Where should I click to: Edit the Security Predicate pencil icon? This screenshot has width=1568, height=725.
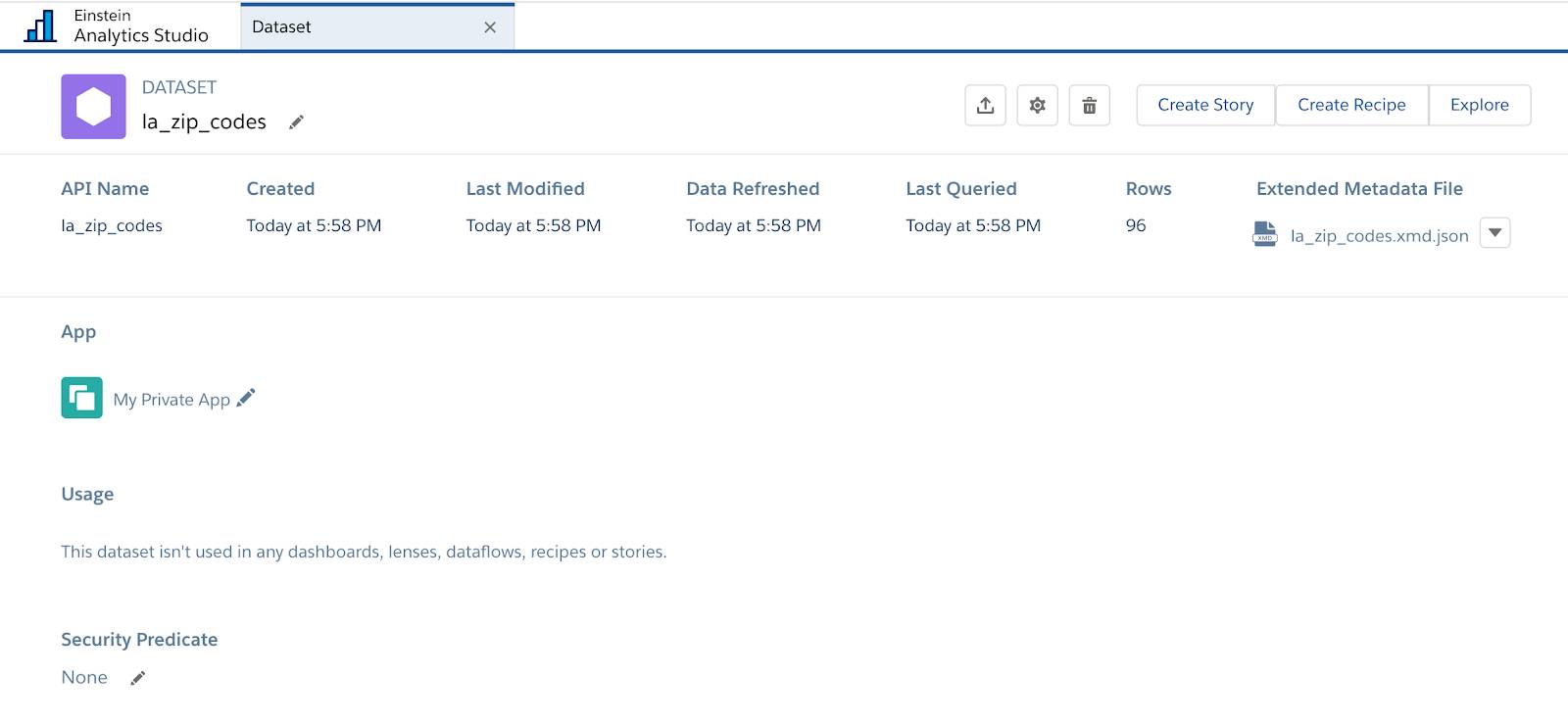click(137, 678)
